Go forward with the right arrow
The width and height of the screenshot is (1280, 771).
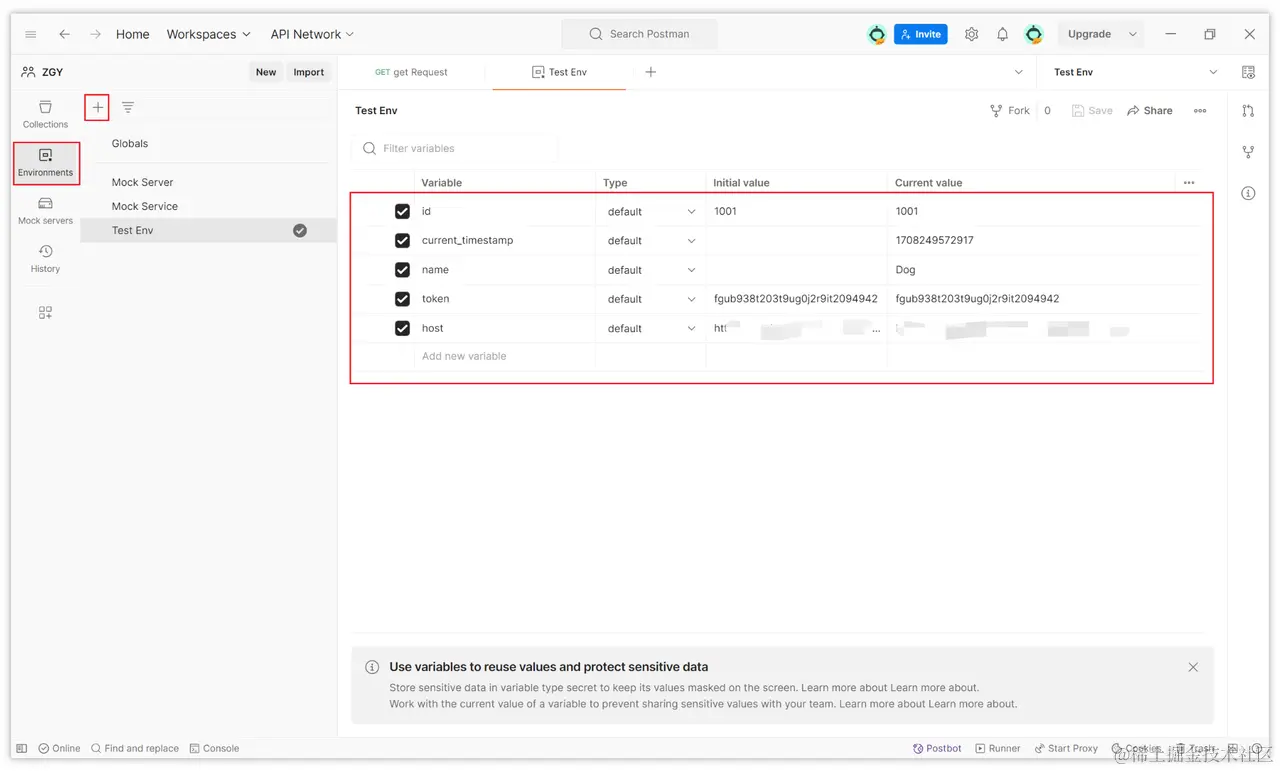click(x=95, y=34)
